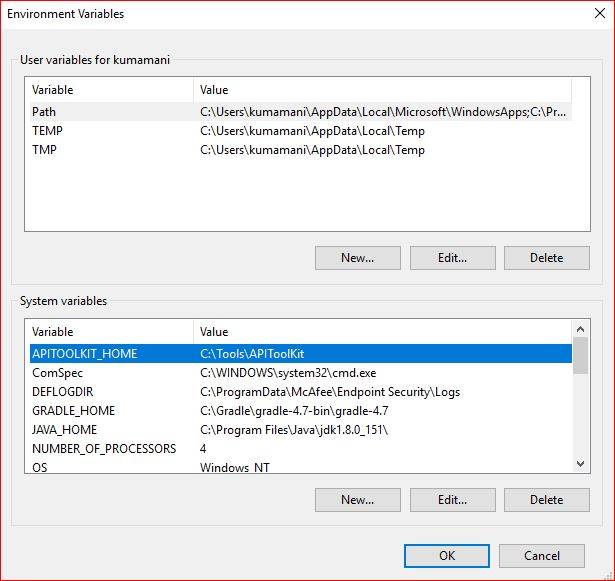Image resolution: width=615 pixels, height=581 pixels.
Task: Click the Path value starting C:\Users\kumamani\AppData\Local\Microsoft
Action: pos(383,112)
